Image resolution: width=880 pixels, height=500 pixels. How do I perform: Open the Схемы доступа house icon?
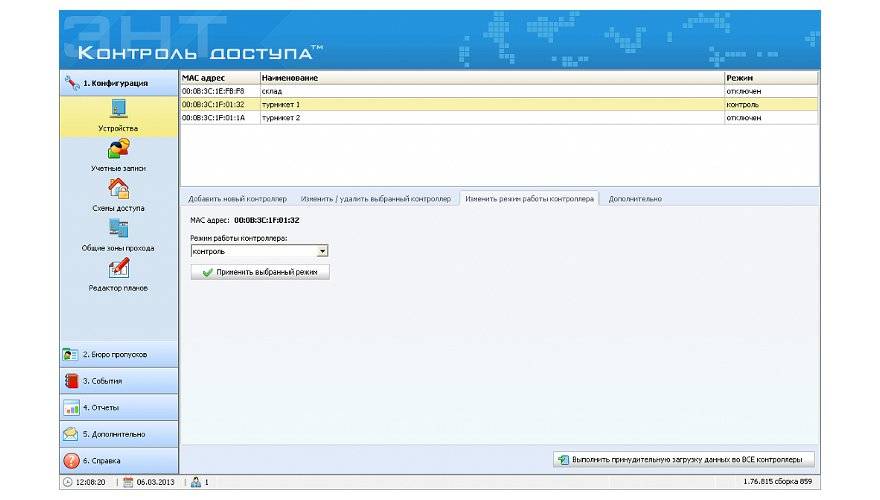click(118, 189)
